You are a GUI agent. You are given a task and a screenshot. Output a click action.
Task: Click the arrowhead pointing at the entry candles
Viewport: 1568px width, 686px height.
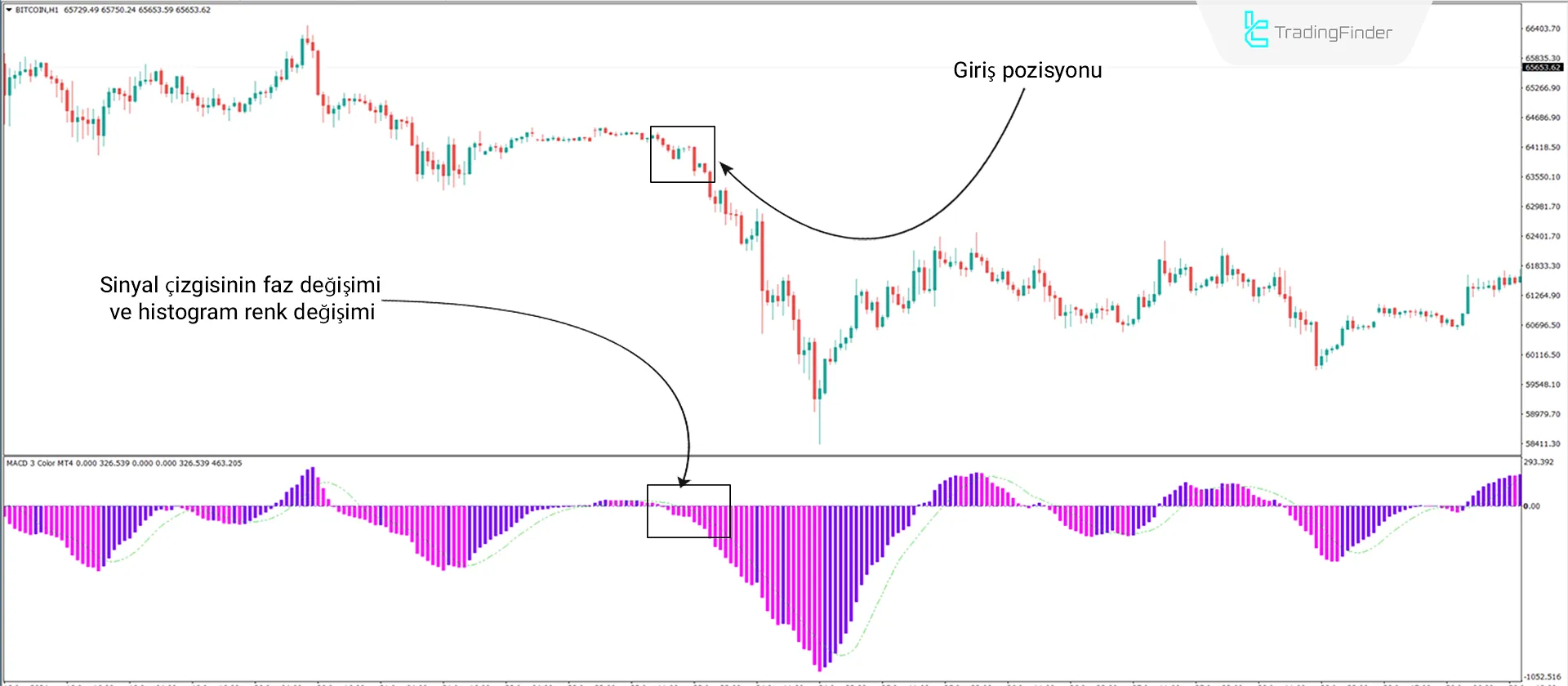click(724, 168)
